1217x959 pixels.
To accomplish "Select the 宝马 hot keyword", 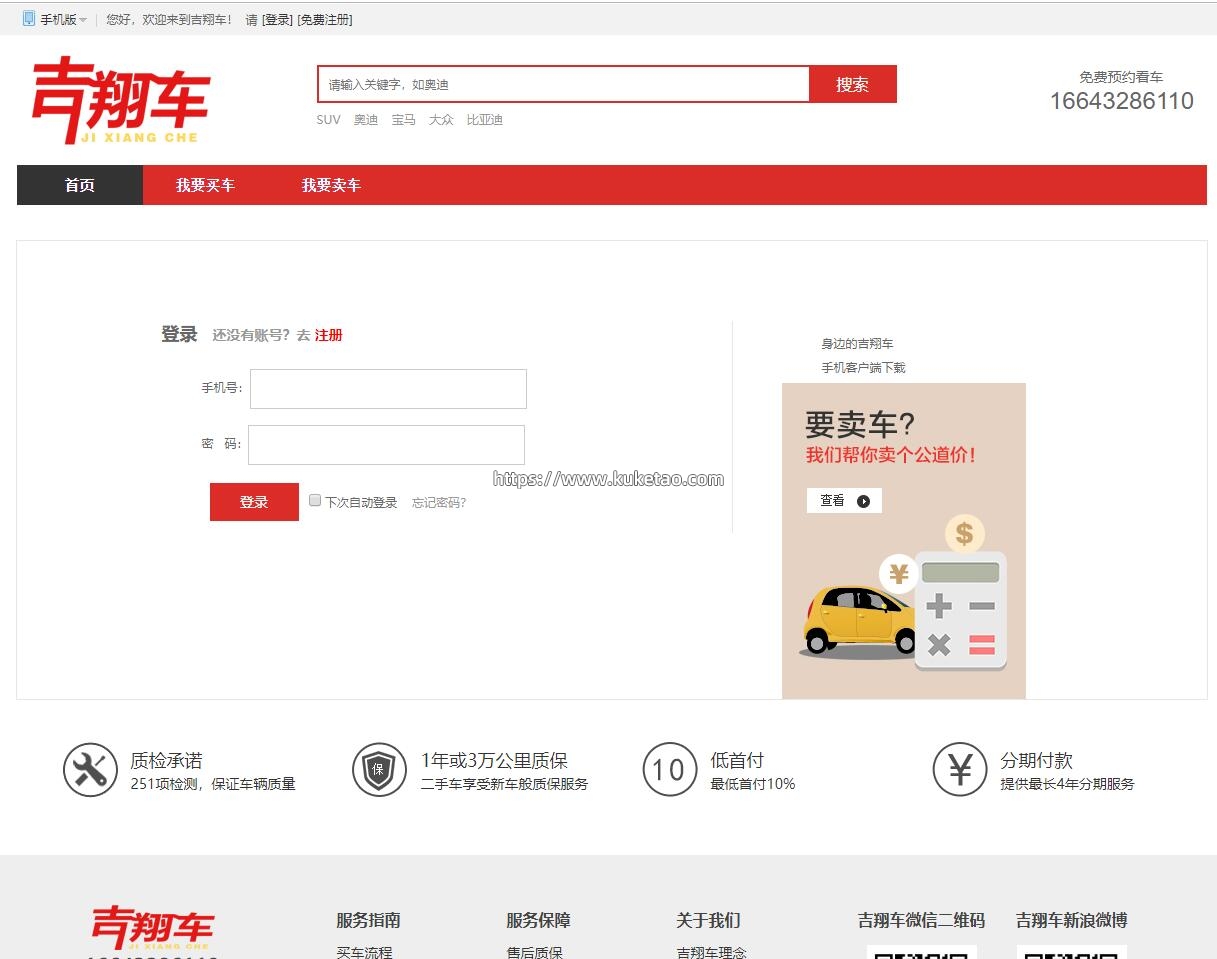I will pyautogui.click(x=403, y=120).
